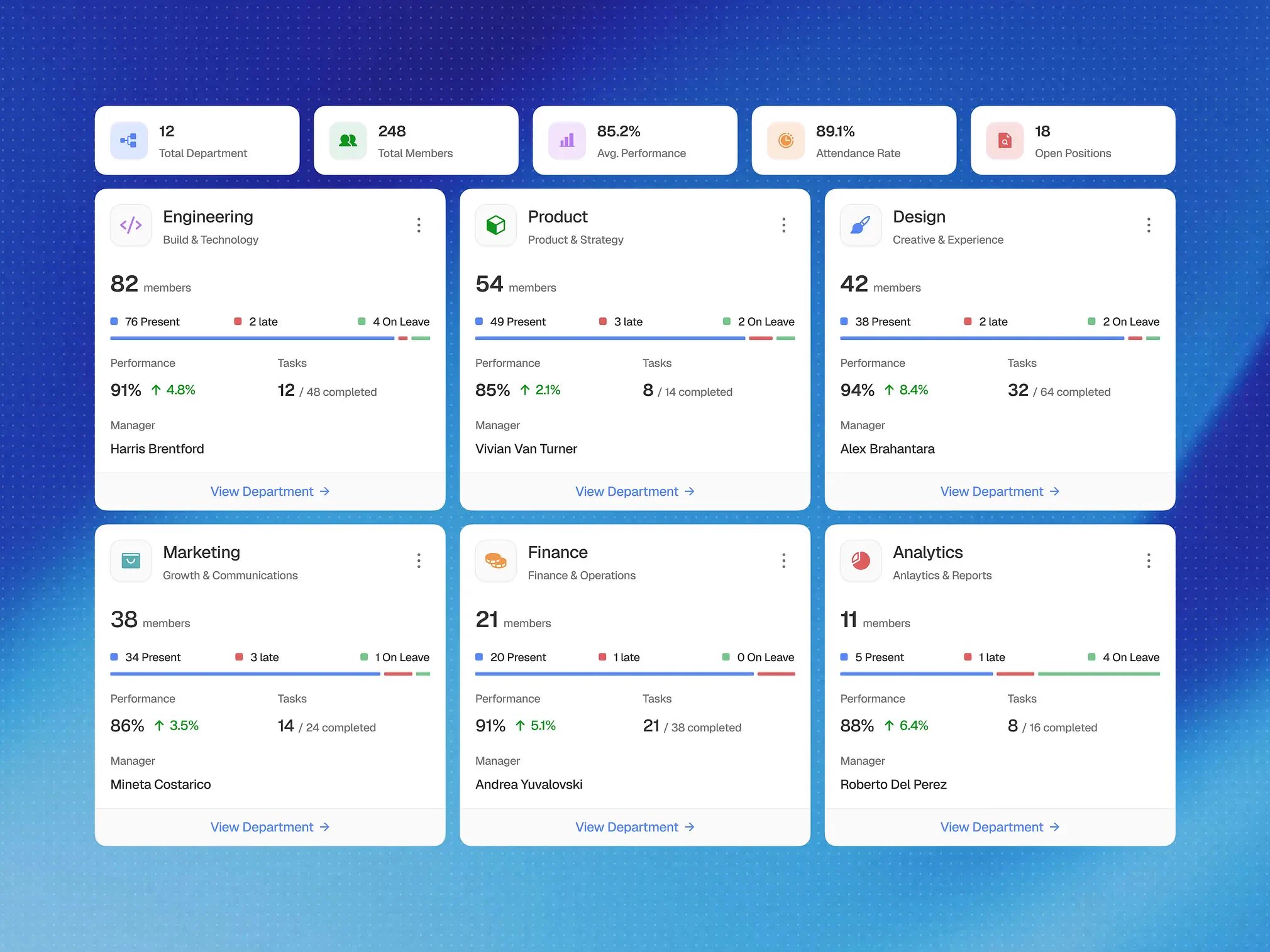This screenshot has width=1270, height=952.
Task: View Department for Marketing
Action: tap(270, 827)
